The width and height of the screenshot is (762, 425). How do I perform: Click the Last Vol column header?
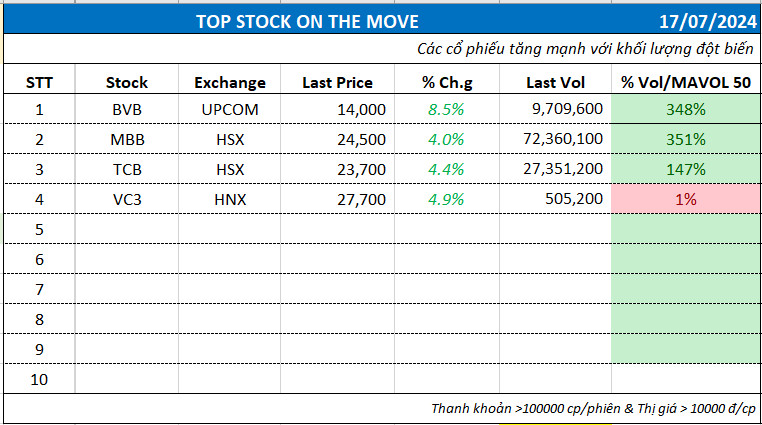click(x=553, y=82)
